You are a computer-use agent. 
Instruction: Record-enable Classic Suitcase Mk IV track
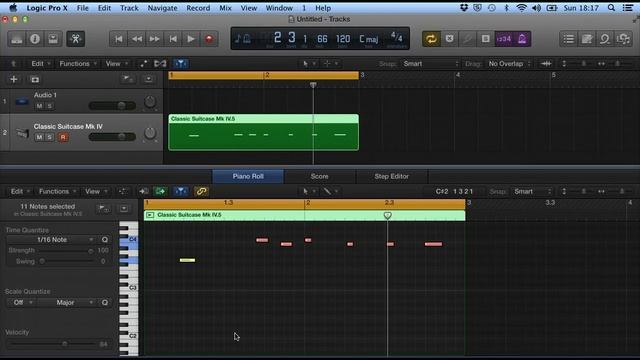63,137
